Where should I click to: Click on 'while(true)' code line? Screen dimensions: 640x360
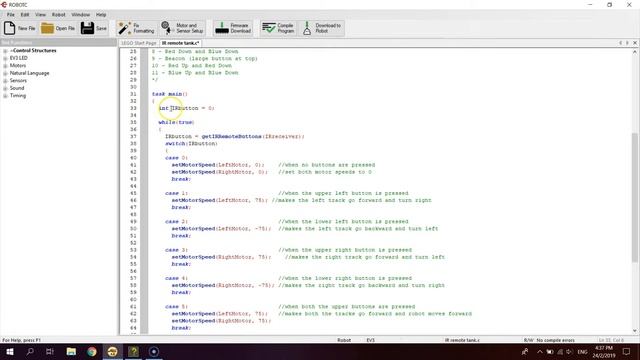pos(176,122)
